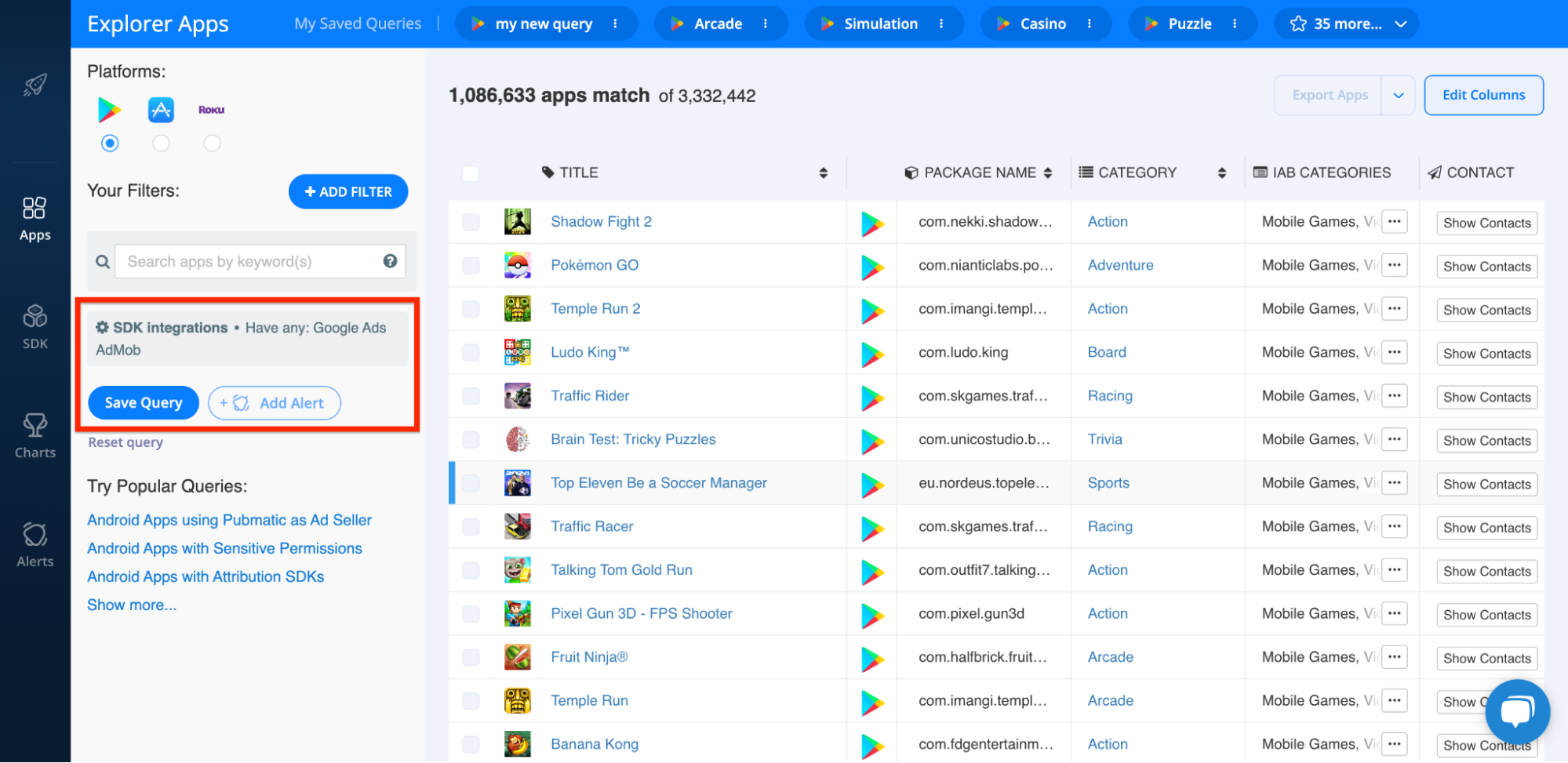The width and height of the screenshot is (1568, 763).
Task: Reset the current query
Action: click(126, 442)
